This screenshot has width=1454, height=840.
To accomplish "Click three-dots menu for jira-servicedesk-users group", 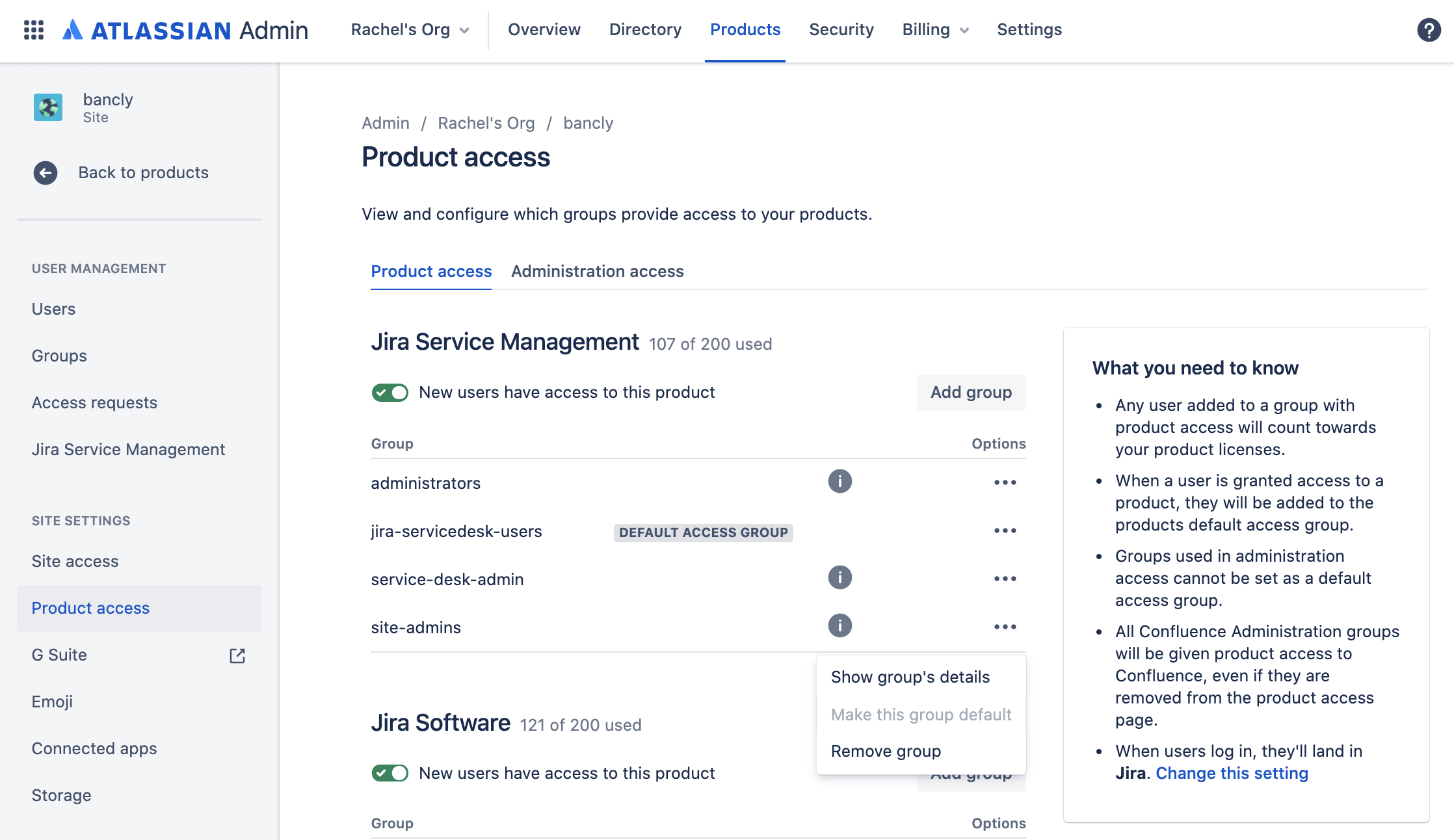I will pyautogui.click(x=1005, y=531).
